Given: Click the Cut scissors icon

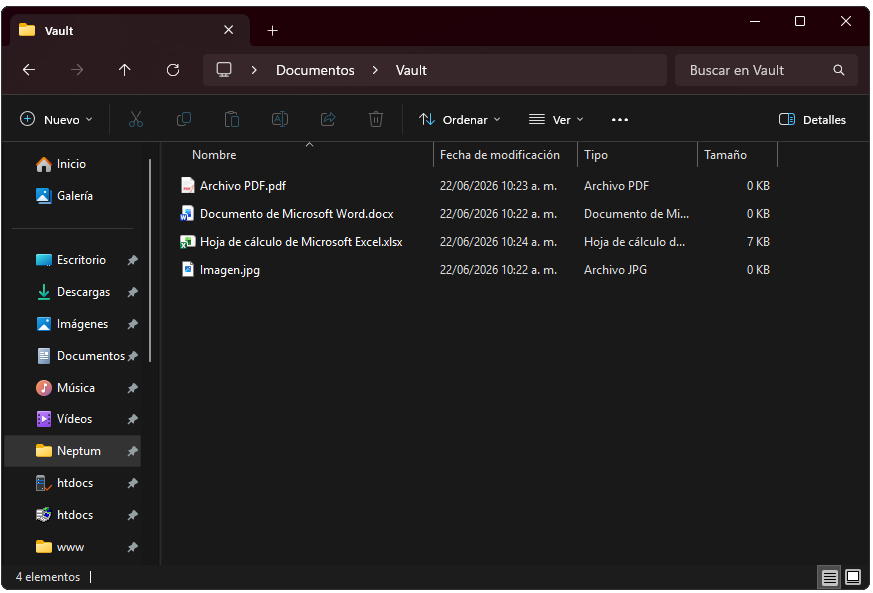Looking at the screenshot, I should pyautogui.click(x=136, y=119).
